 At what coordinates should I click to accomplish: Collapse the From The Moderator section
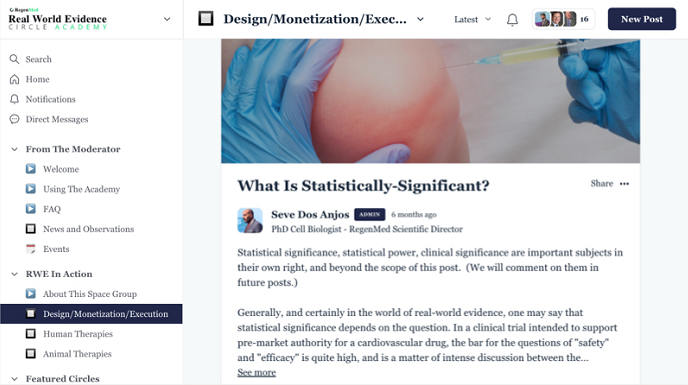pyautogui.click(x=14, y=149)
